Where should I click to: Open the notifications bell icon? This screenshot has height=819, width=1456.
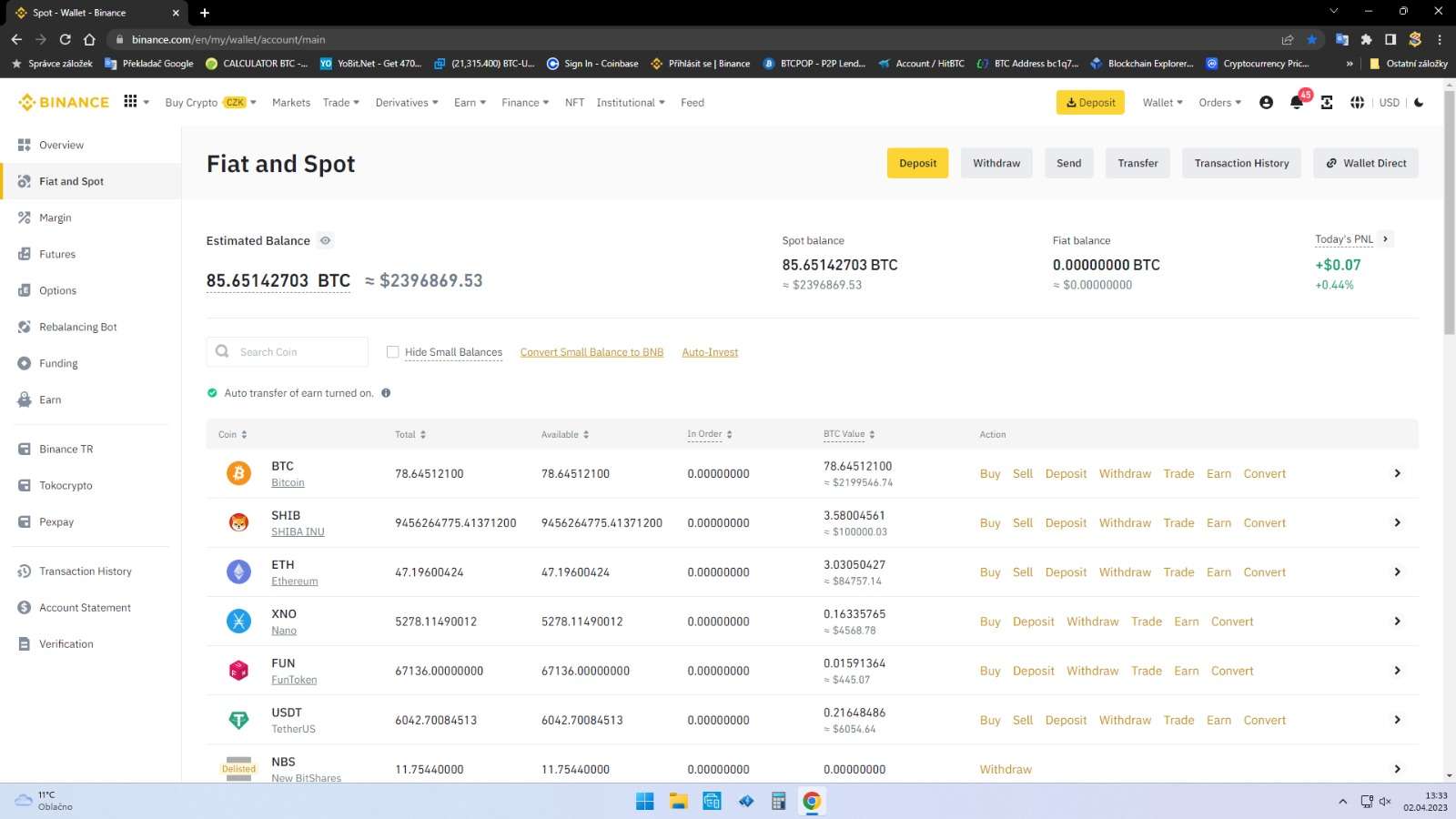pos(1296,103)
